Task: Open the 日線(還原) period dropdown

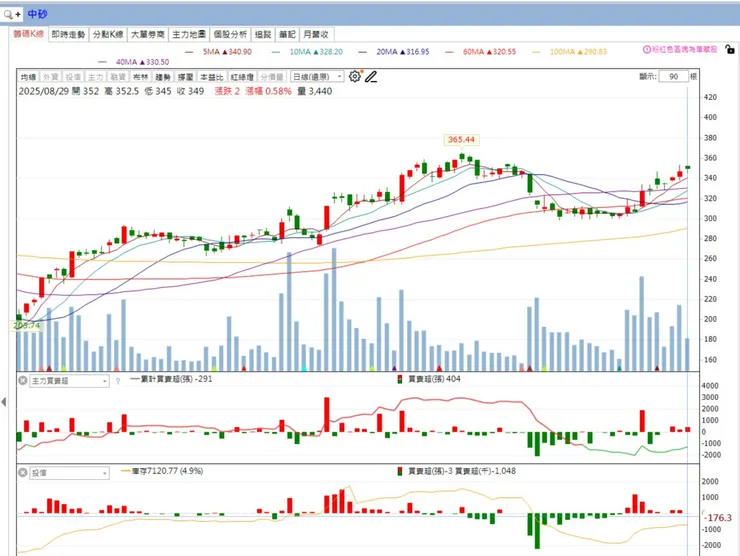Action: (317, 76)
